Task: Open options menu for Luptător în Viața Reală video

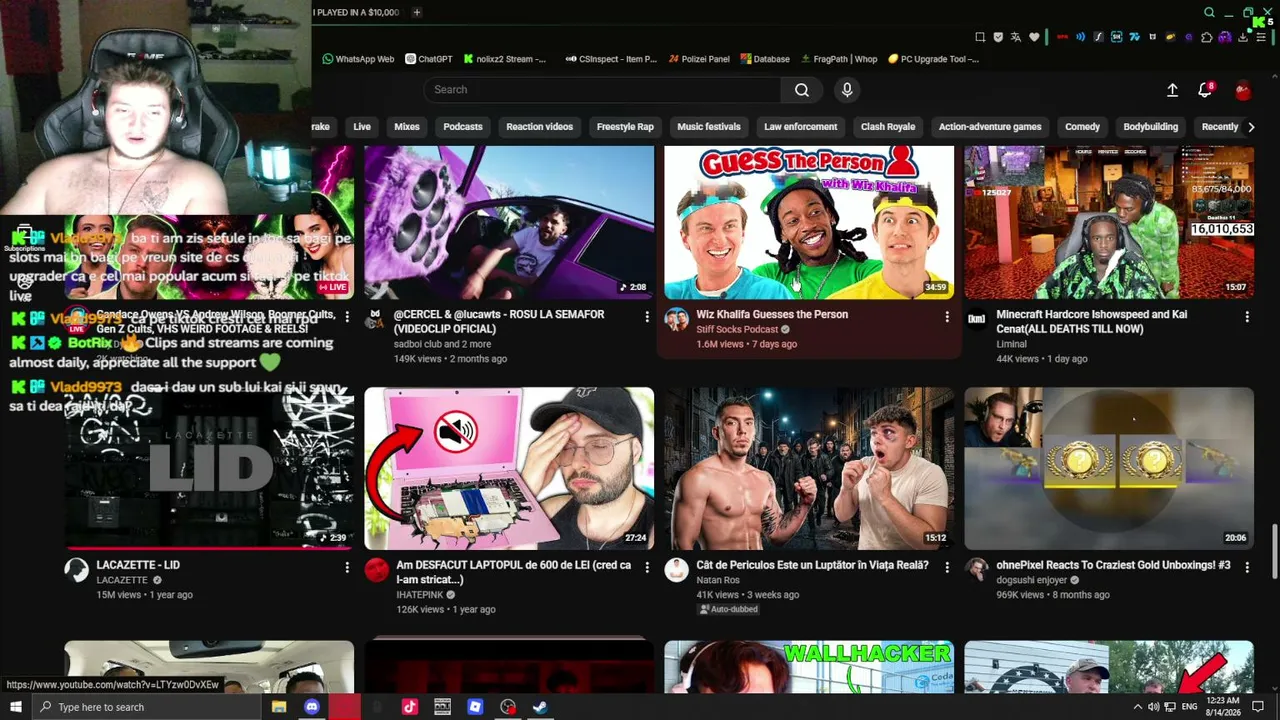Action: coord(947,567)
